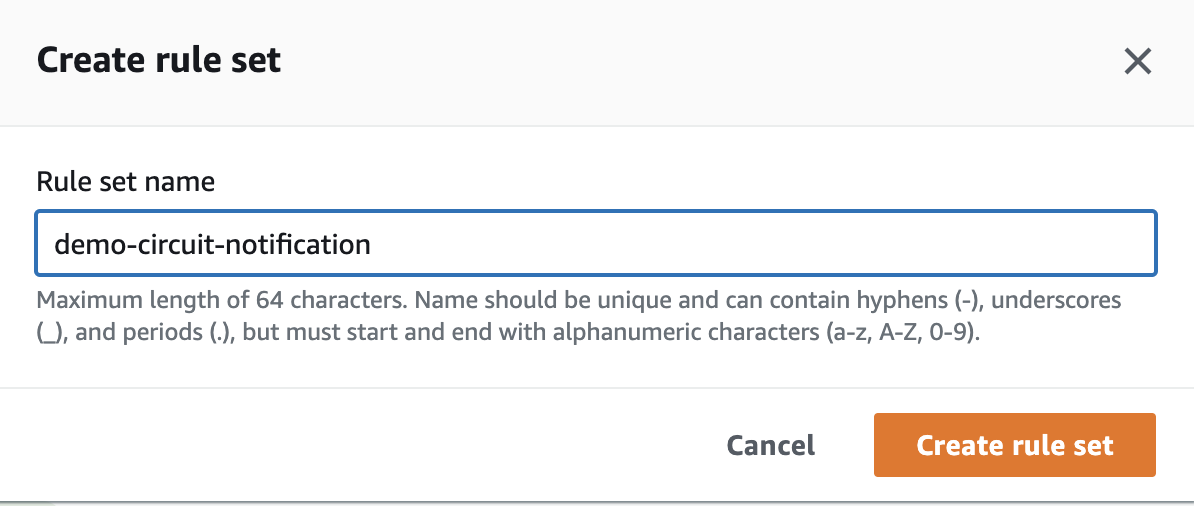Image resolution: width=1194 pixels, height=506 pixels.
Task: Close the Create rule set dialog
Action: [x=1137, y=62]
